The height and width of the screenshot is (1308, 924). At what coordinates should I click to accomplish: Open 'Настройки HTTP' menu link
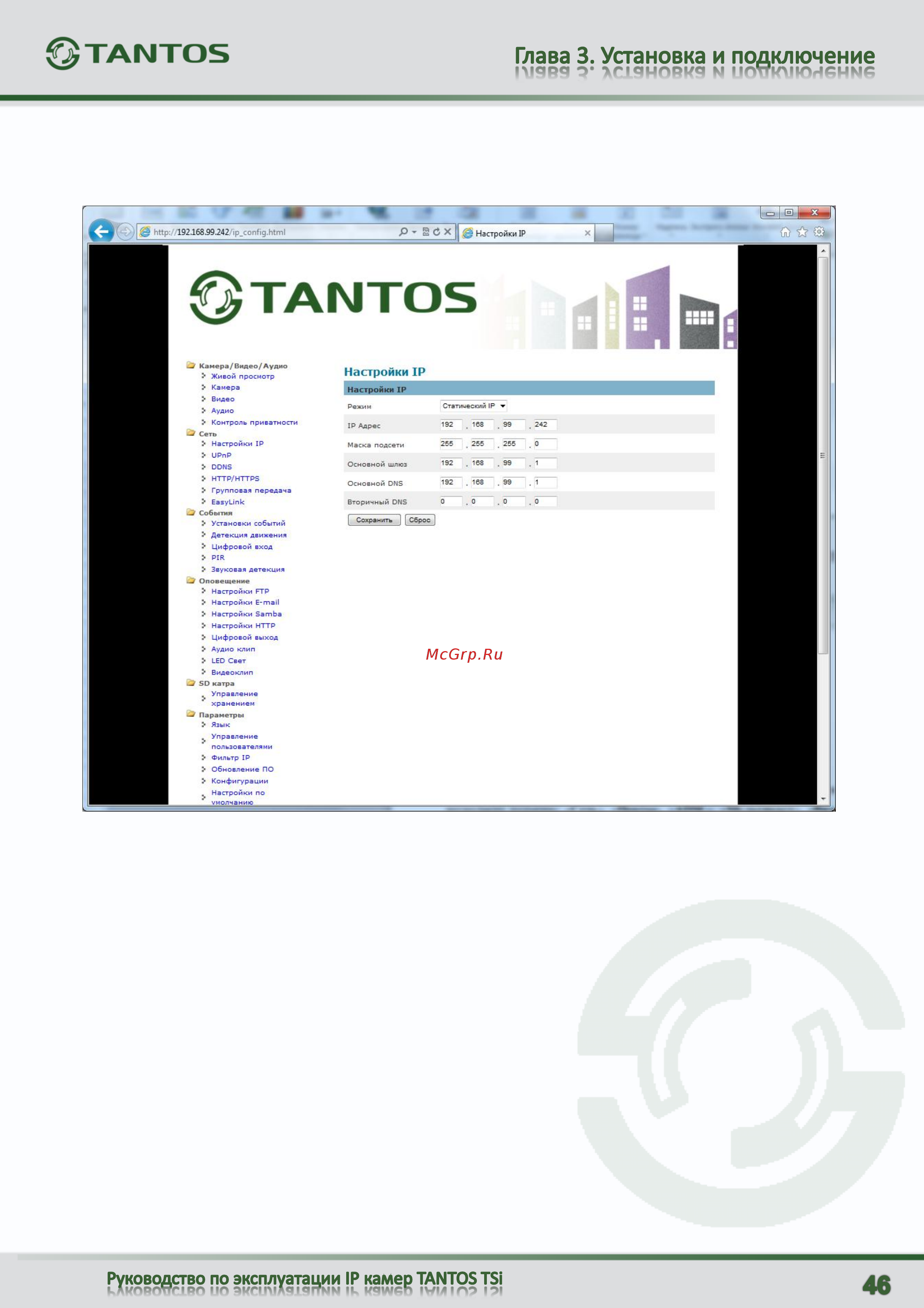(243, 625)
